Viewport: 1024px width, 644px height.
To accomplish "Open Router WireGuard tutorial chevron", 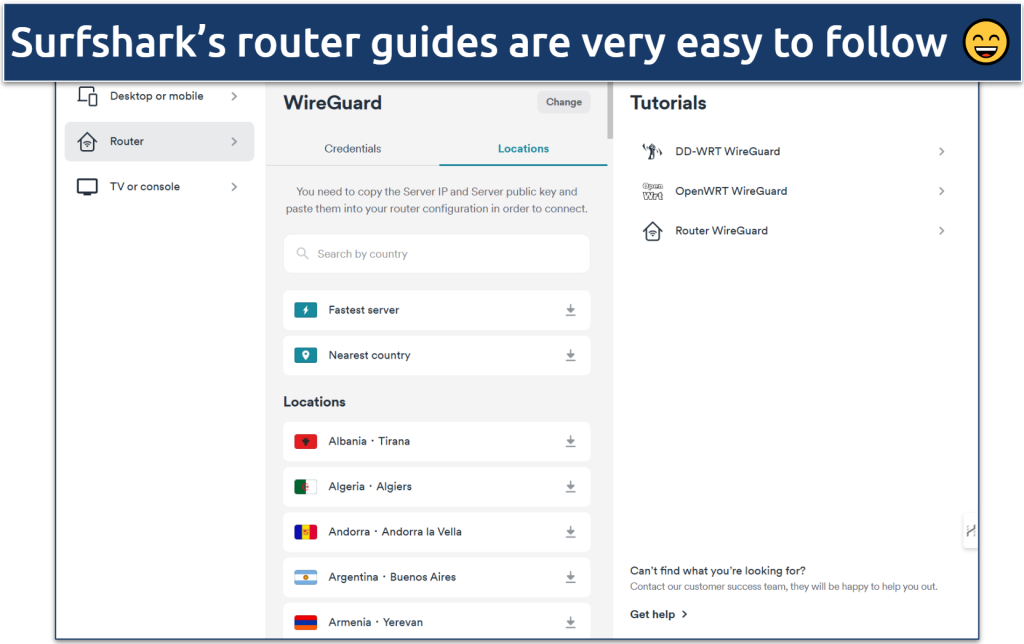I will tap(941, 231).
